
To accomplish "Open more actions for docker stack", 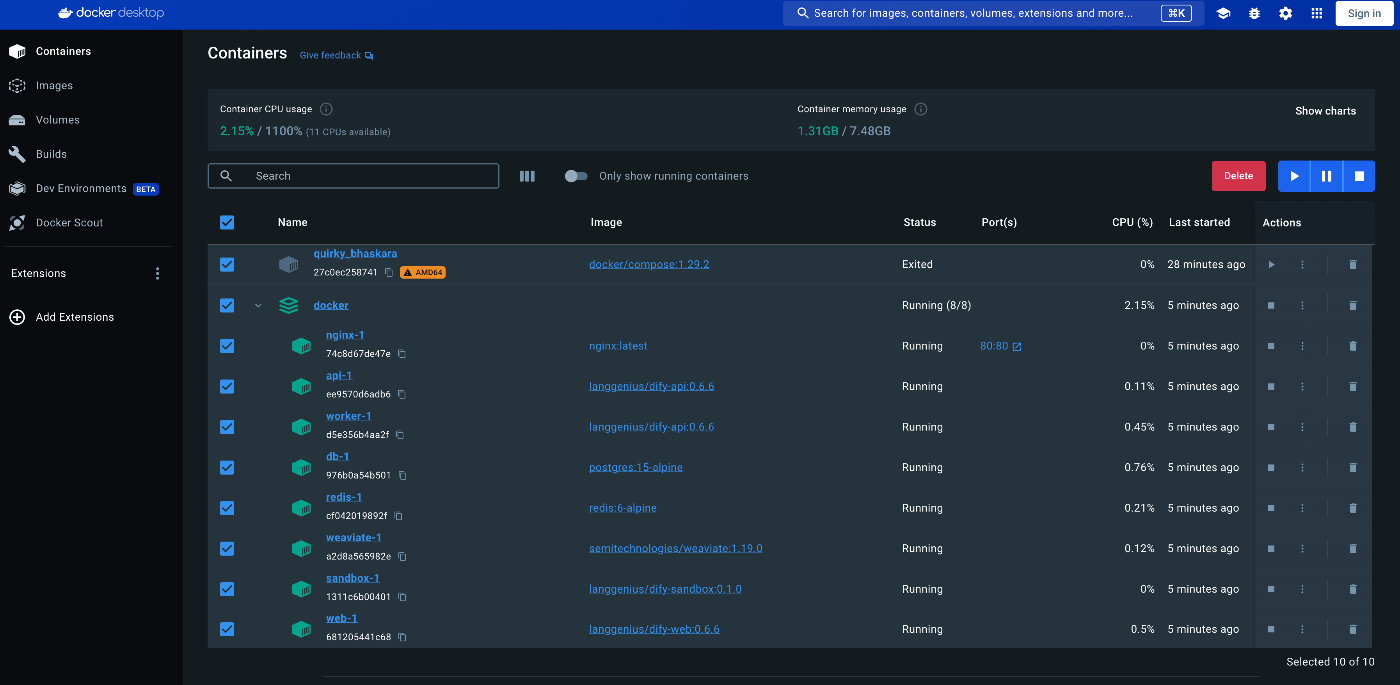I will 1302,305.
